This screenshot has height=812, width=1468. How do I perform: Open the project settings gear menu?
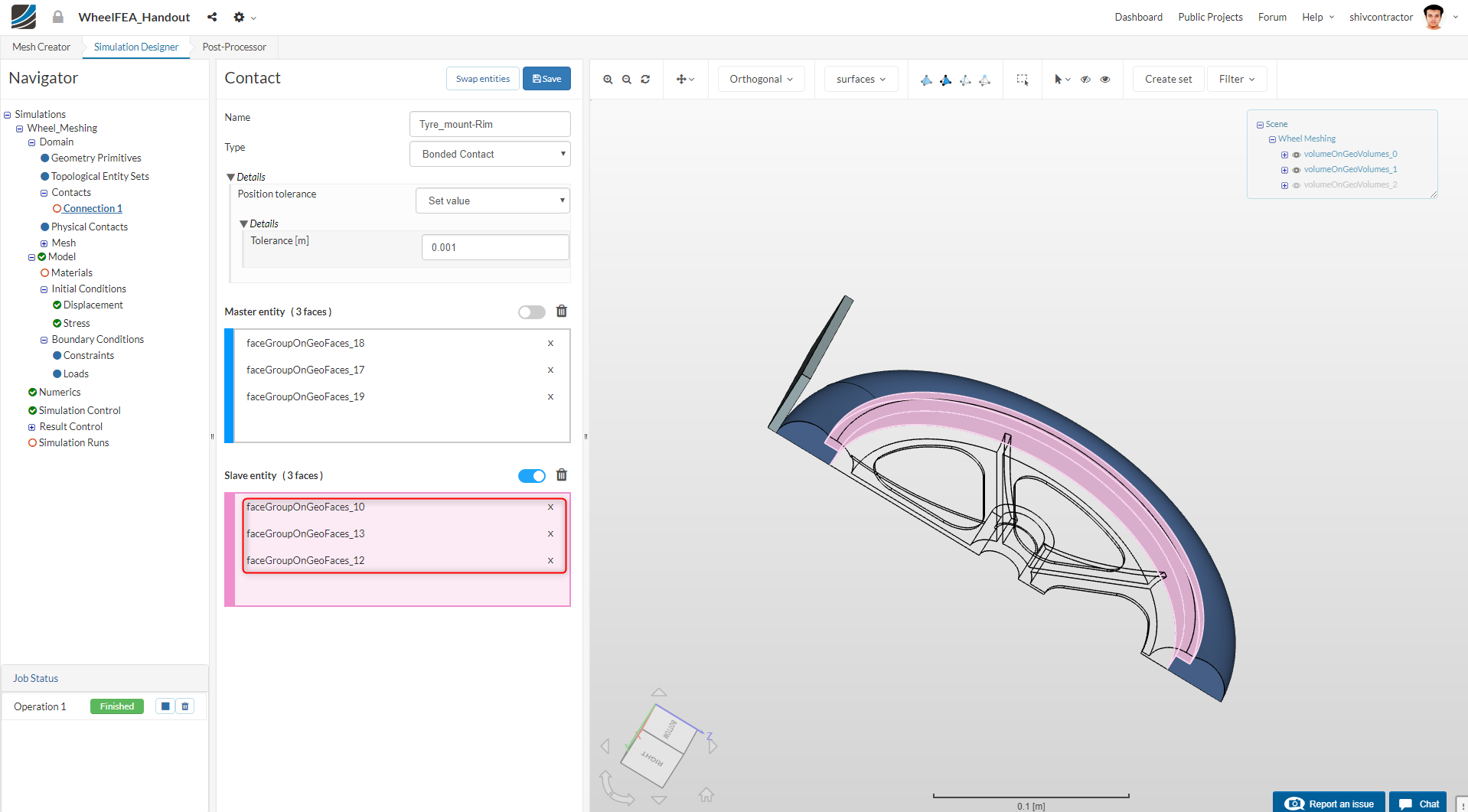coord(244,17)
